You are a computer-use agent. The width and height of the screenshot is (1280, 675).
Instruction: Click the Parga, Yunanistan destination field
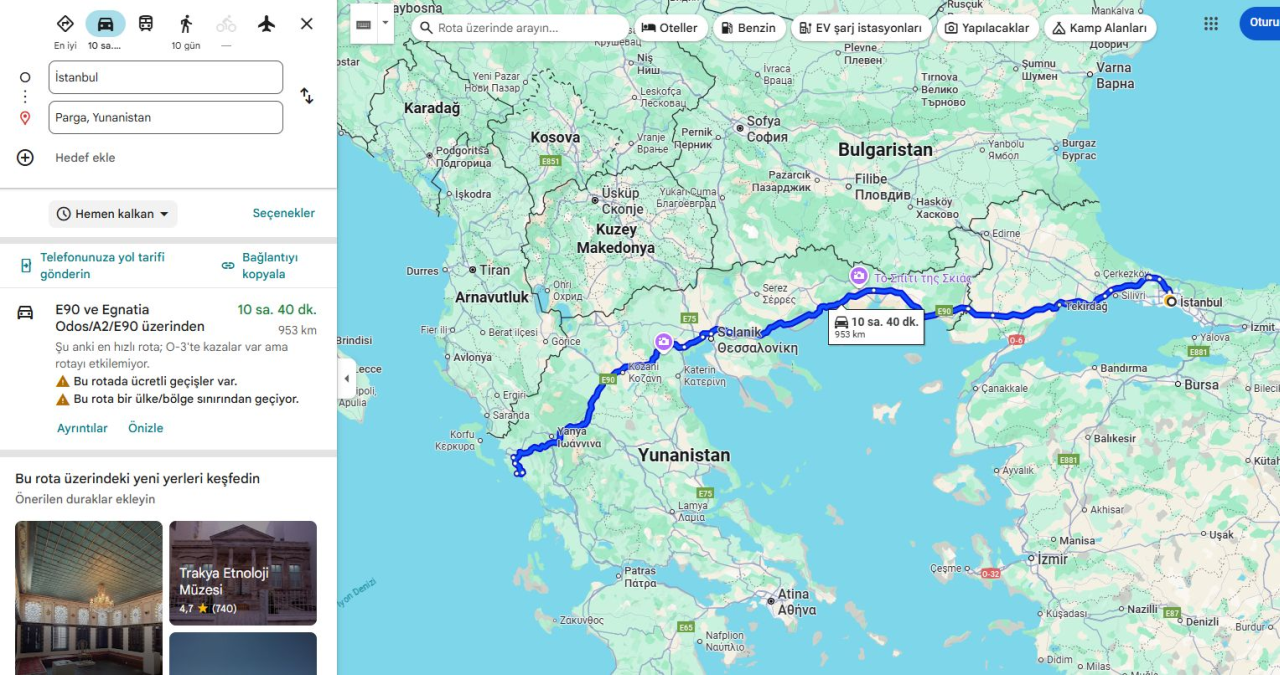(166, 117)
